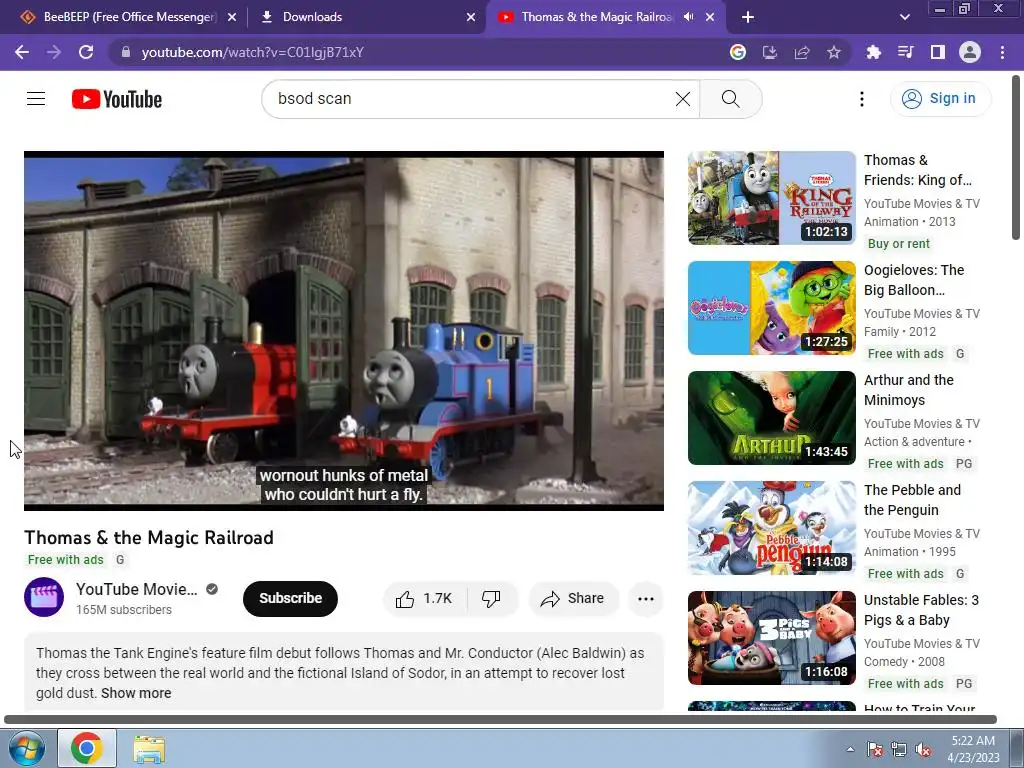1024x768 pixels.
Task: Open media controls icon in toolbar
Action: 905,52
